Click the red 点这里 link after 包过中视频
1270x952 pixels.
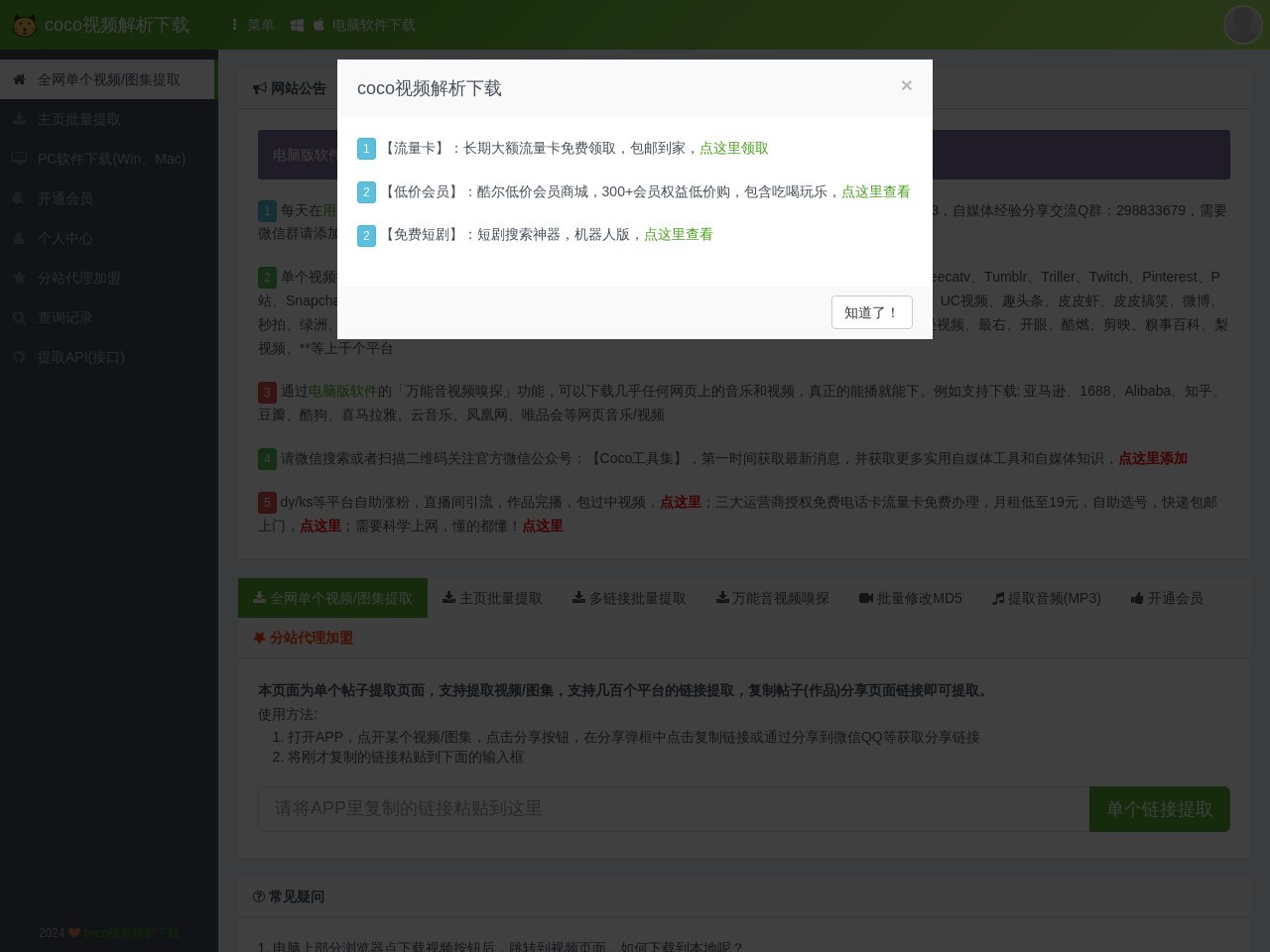point(681,502)
